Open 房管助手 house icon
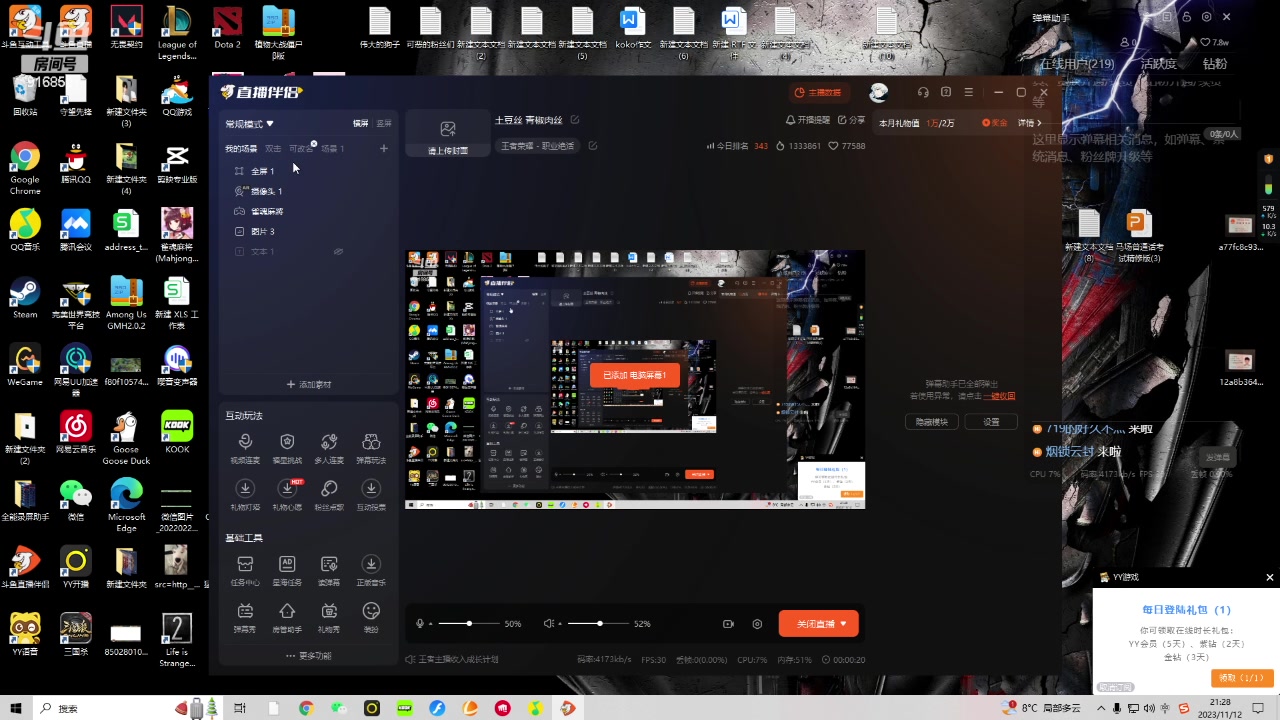This screenshot has height=720, width=1280. [x=287, y=617]
